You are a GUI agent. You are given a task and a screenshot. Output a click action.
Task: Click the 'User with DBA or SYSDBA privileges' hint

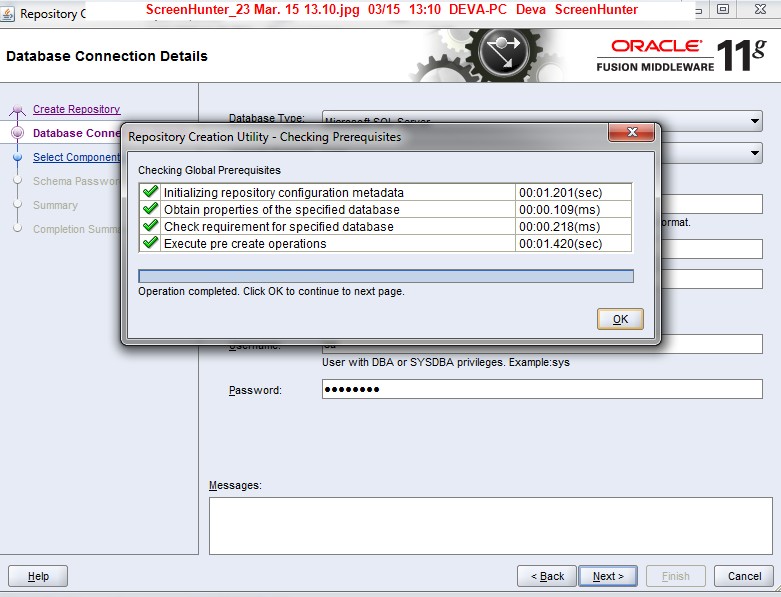pyautogui.click(x=446, y=362)
